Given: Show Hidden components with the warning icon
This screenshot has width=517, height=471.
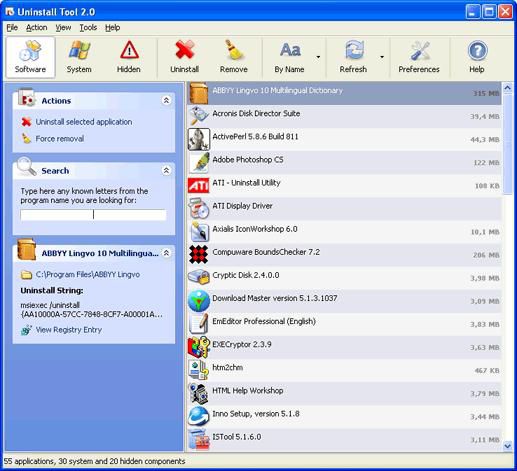Looking at the screenshot, I should click(x=129, y=57).
